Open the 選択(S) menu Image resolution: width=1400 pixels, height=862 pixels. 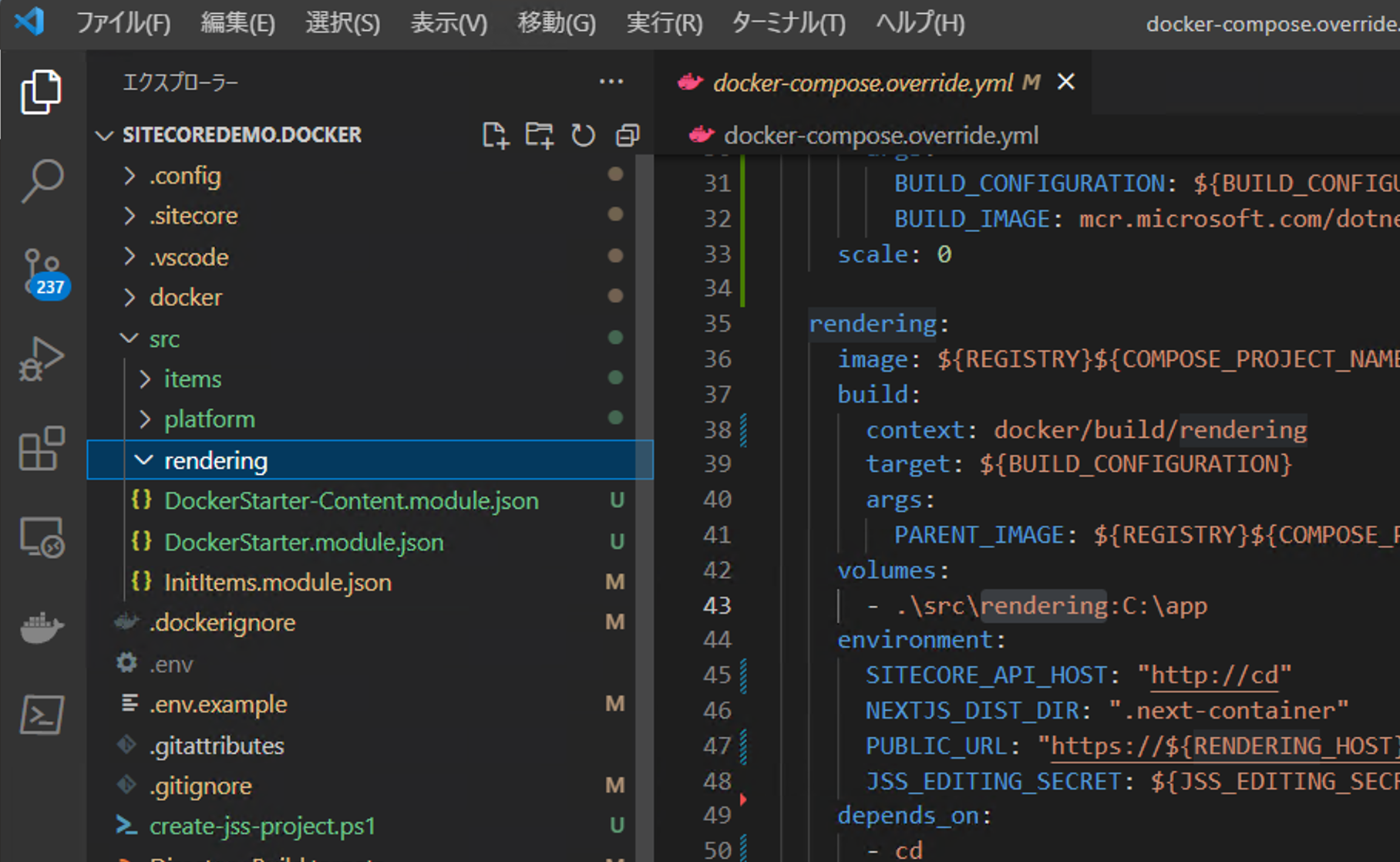(x=343, y=23)
